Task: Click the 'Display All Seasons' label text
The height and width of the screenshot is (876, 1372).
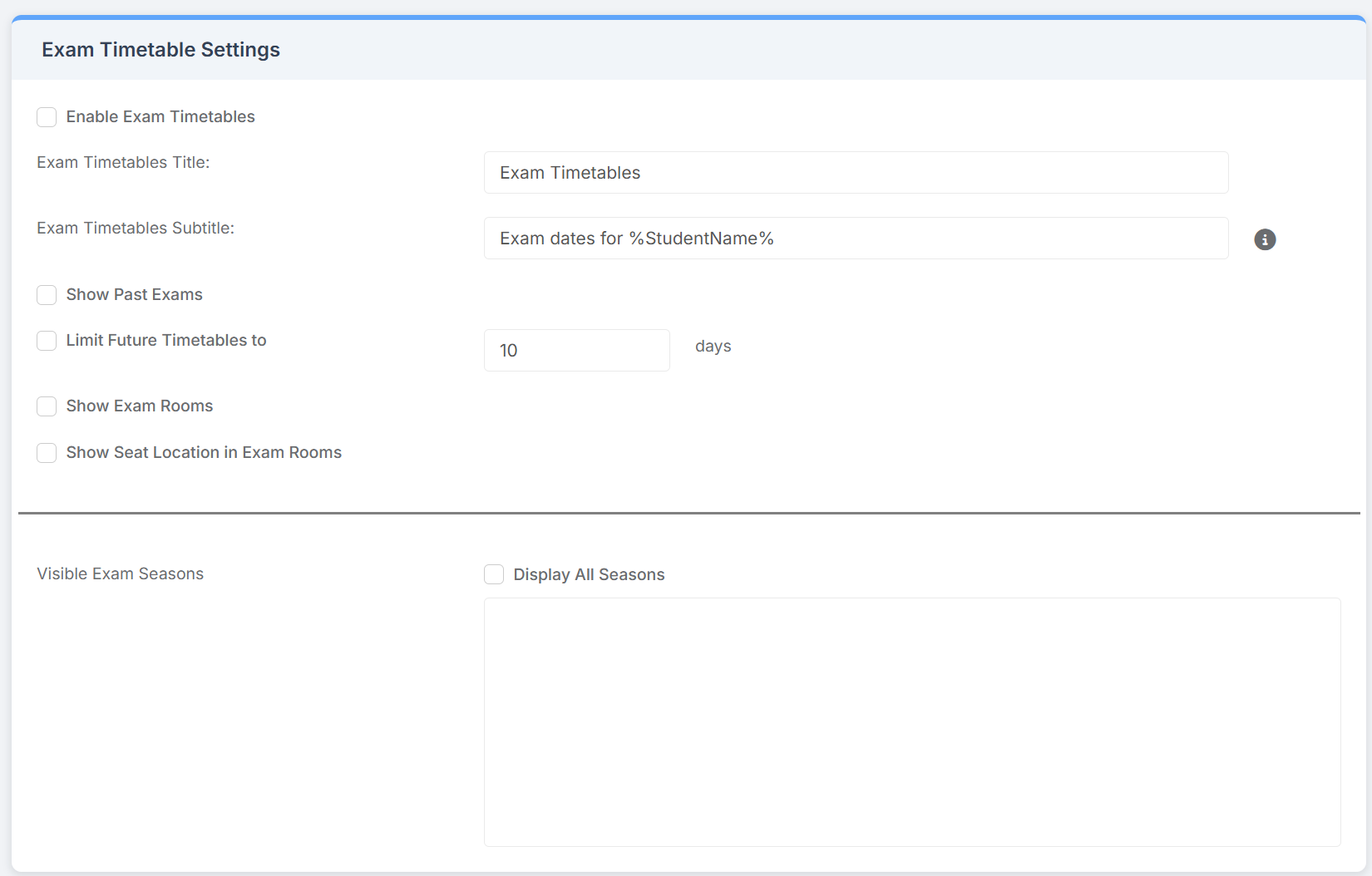Action: [589, 575]
